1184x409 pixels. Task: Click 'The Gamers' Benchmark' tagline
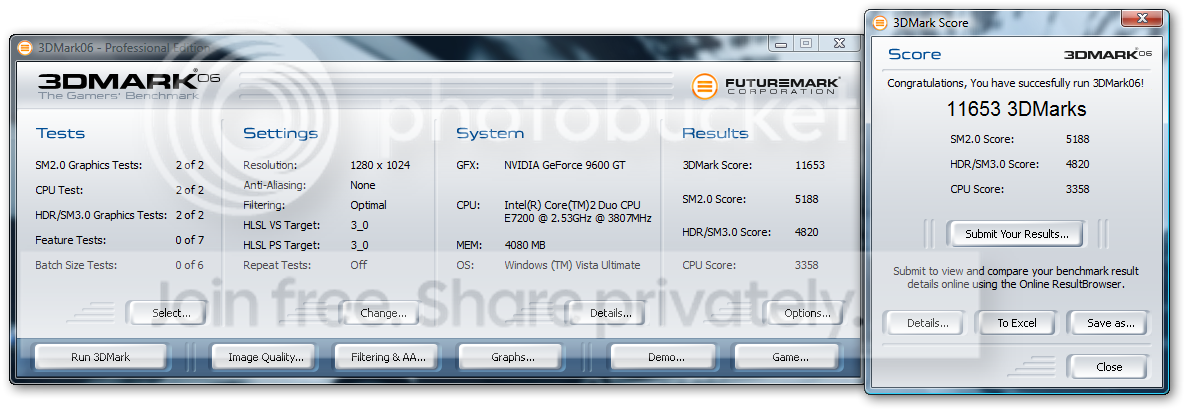click(x=118, y=96)
